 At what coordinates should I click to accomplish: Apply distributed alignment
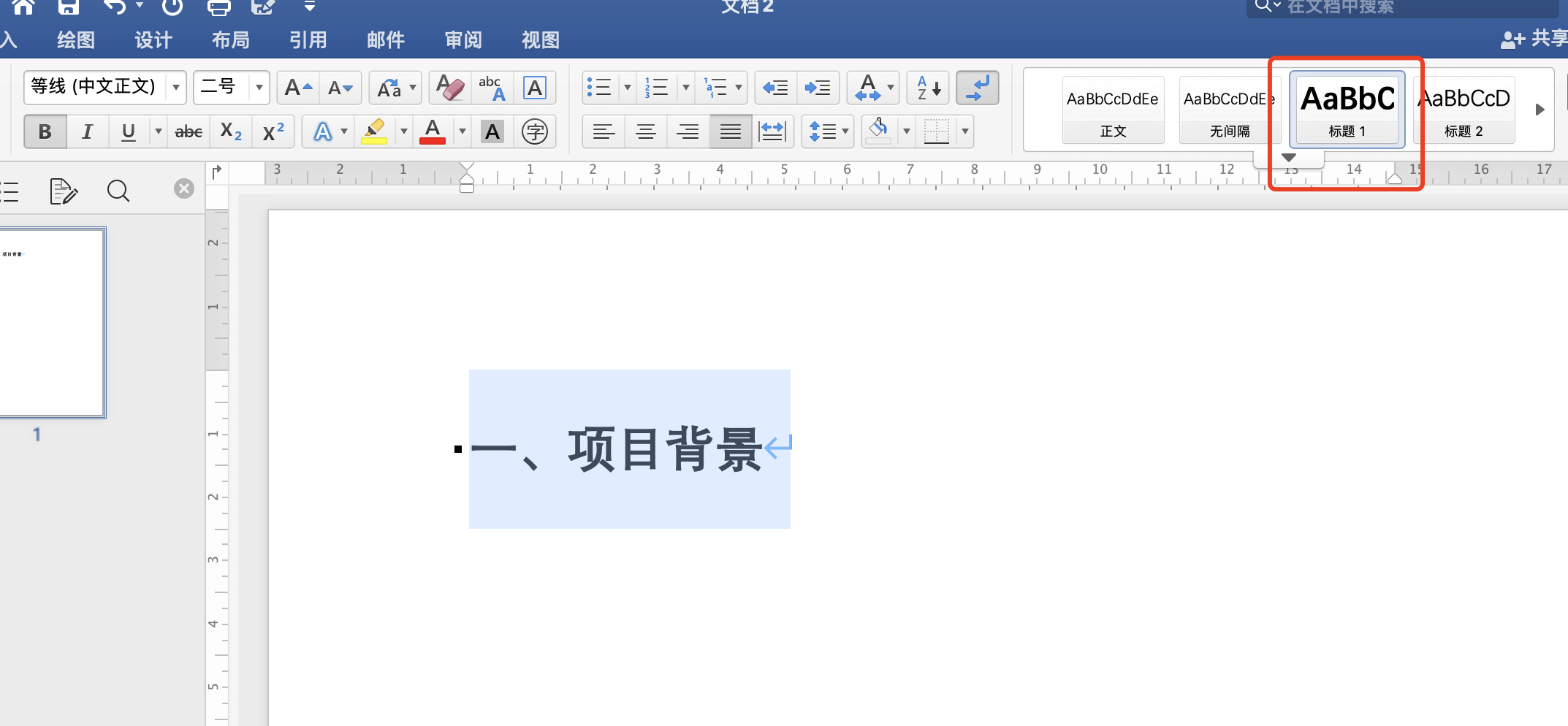click(772, 132)
